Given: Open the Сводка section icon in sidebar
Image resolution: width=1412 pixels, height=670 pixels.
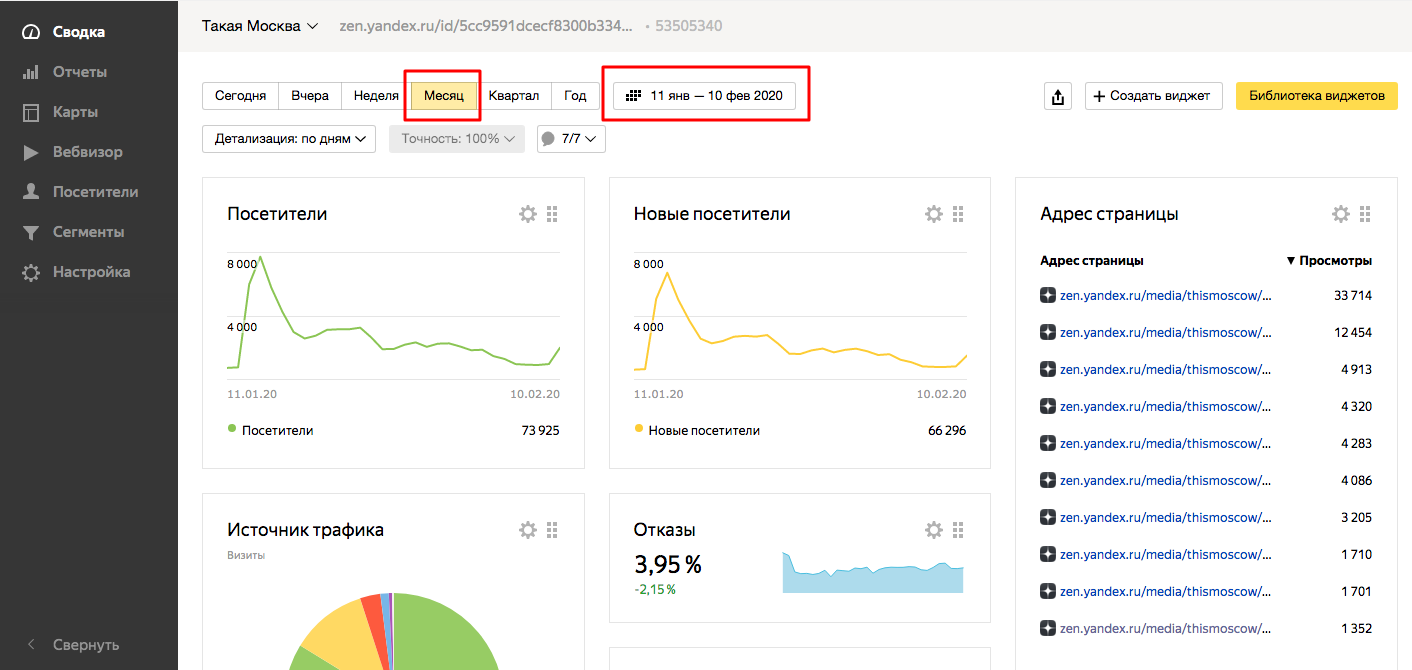Looking at the screenshot, I should [x=31, y=32].
